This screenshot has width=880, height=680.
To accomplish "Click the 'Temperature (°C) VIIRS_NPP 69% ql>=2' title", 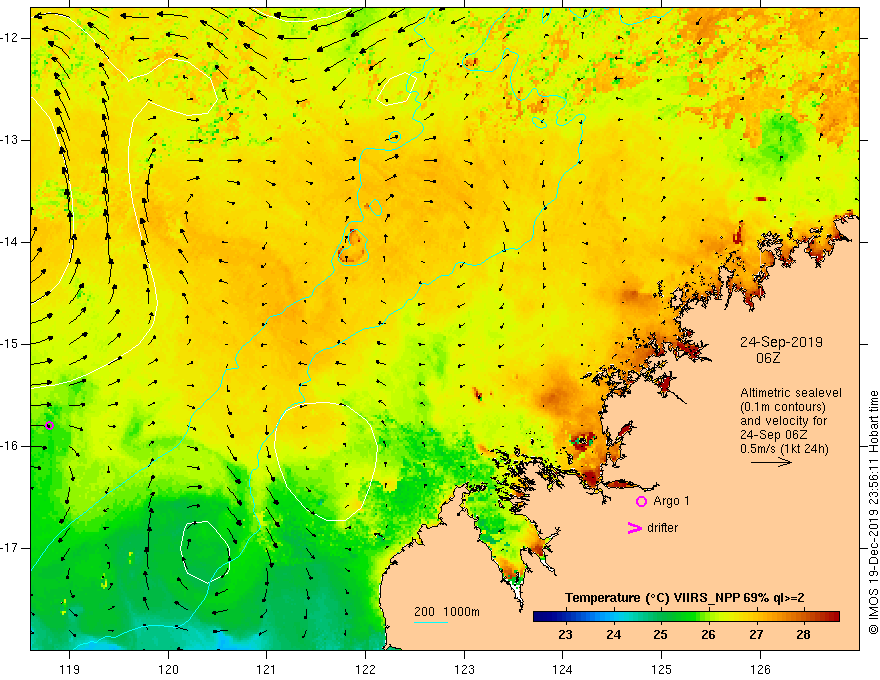I will coord(684,598).
